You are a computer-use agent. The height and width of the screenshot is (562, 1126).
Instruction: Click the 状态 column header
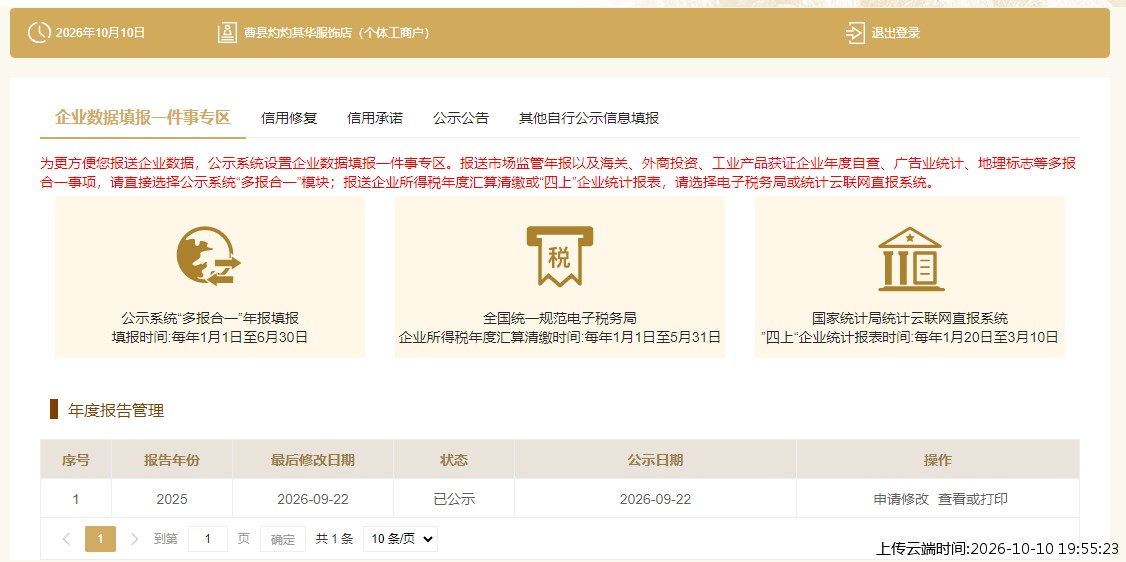coord(454,460)
